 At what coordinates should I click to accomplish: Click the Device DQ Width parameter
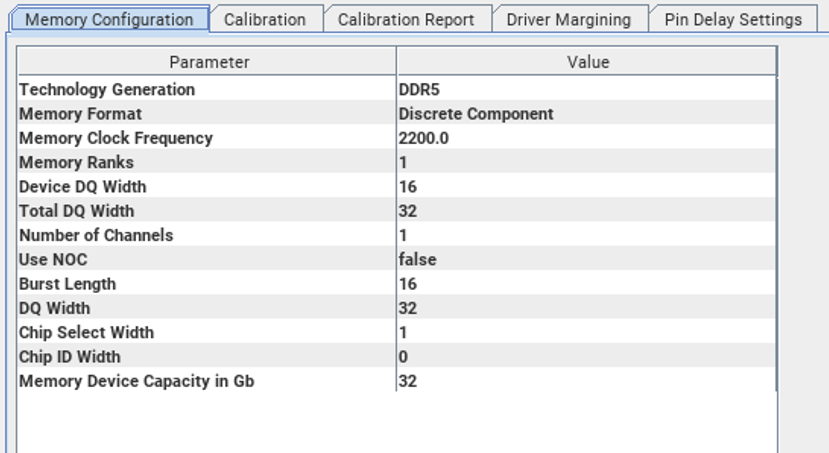point(83,187)
